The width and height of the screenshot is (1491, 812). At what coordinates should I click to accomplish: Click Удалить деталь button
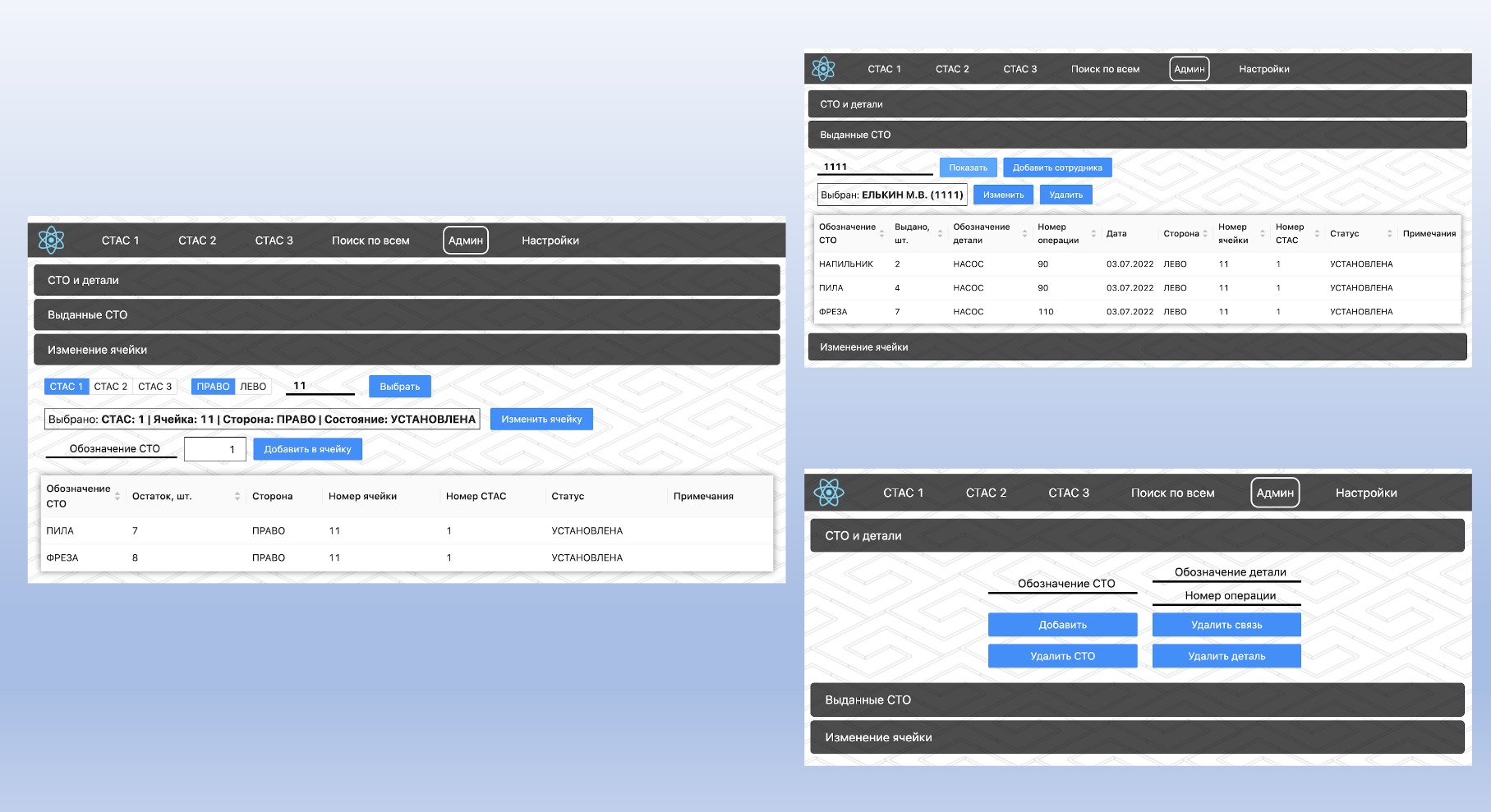[1226, 656]
